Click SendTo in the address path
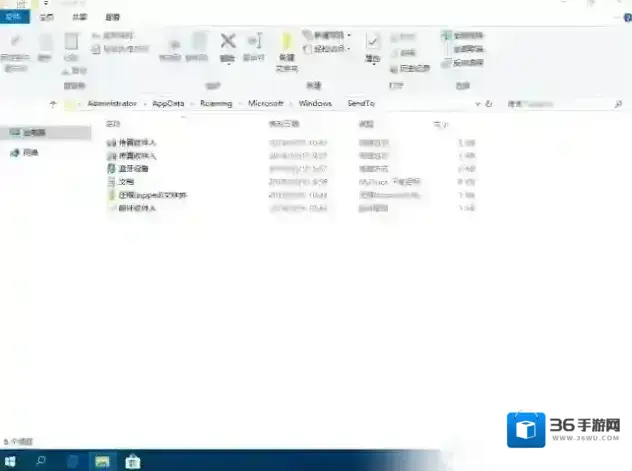632x471 pixels. [361, 104]
